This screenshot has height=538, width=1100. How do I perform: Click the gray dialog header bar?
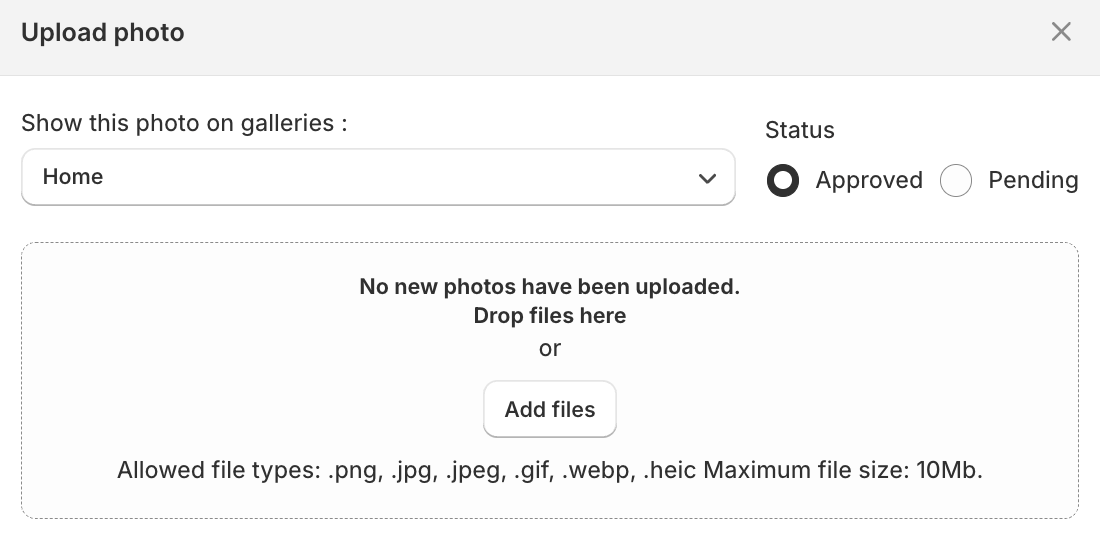pyautogui.click(x=600, y=35)
